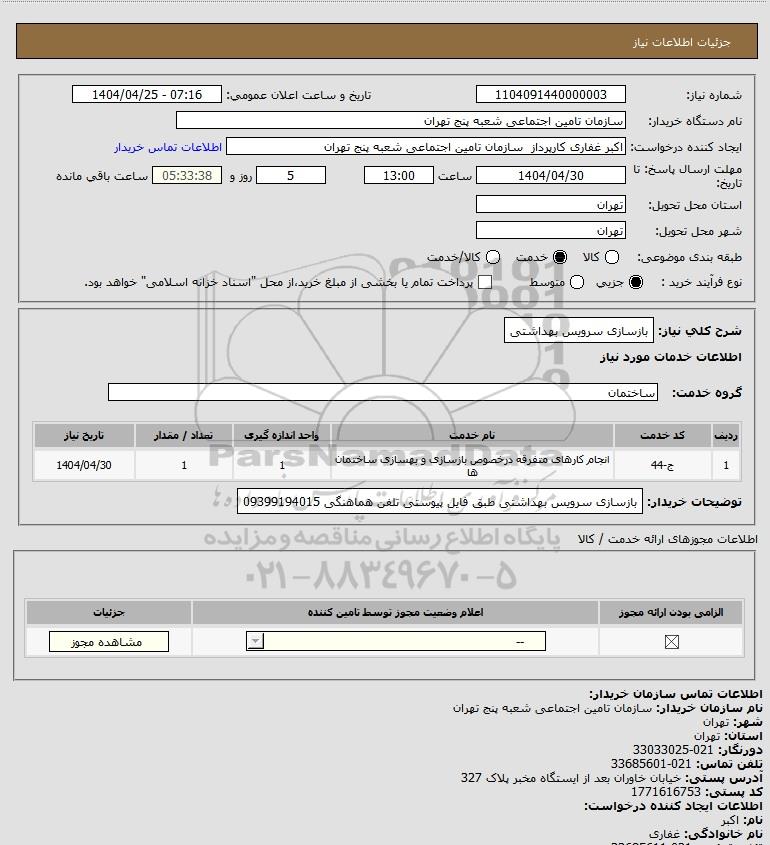Viewport: 770px width, 845px height.
Task: Click اعلام وضعیت مجوز توسط تامین کننده header
Action: tap(396, 612)
